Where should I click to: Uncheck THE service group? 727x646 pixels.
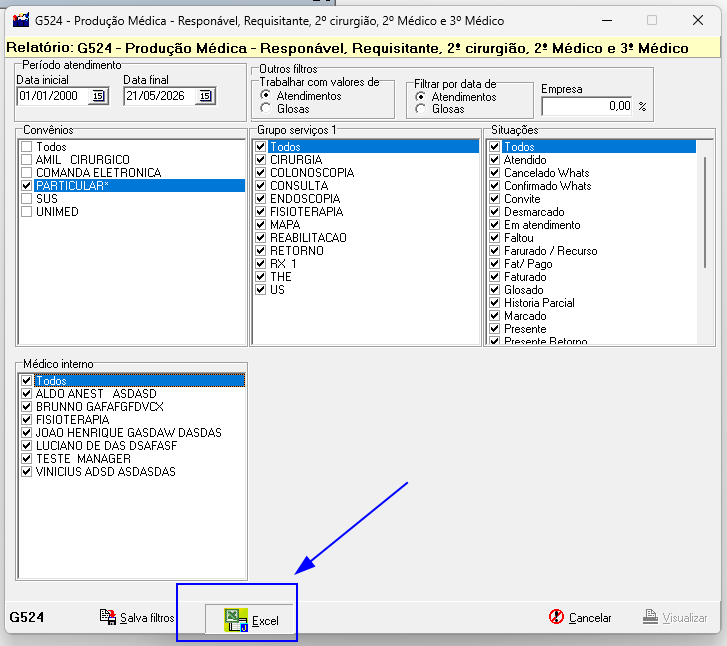(261, 276)
